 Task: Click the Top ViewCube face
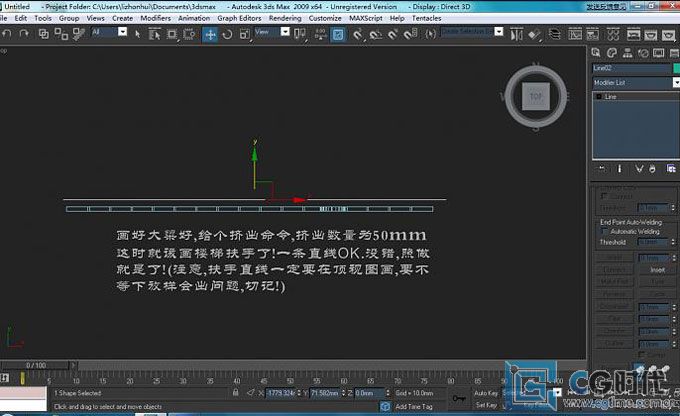click(x=536, y=96)
